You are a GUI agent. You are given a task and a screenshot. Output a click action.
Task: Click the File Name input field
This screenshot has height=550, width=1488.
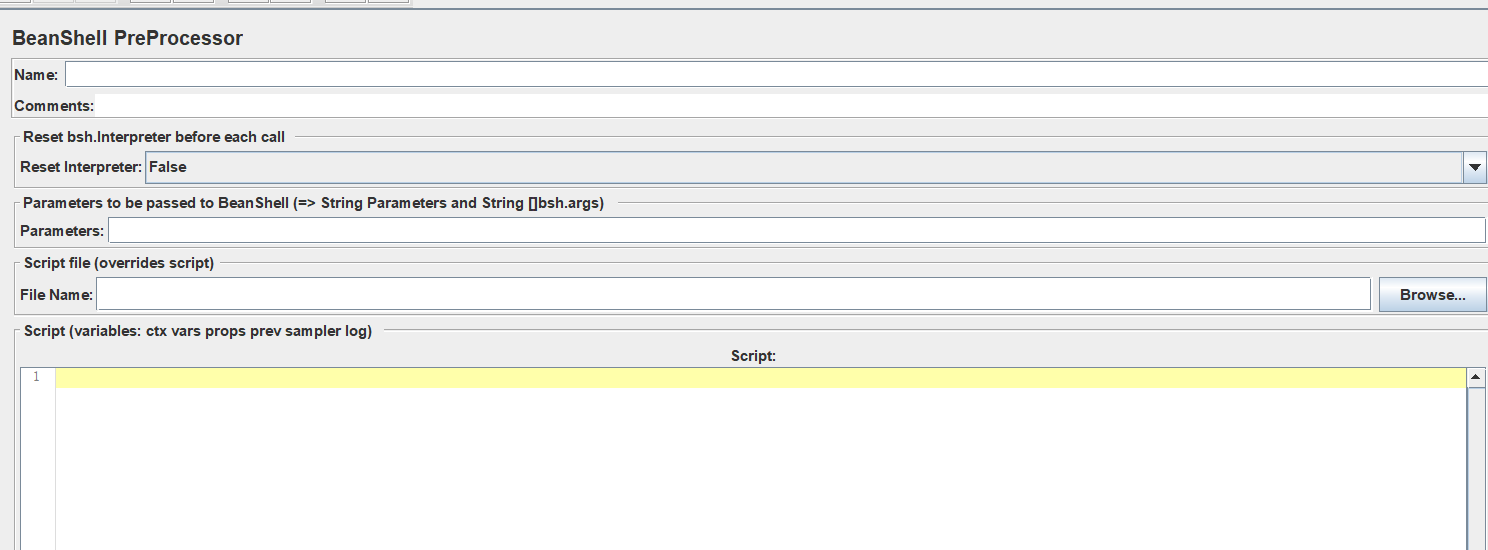733,294
